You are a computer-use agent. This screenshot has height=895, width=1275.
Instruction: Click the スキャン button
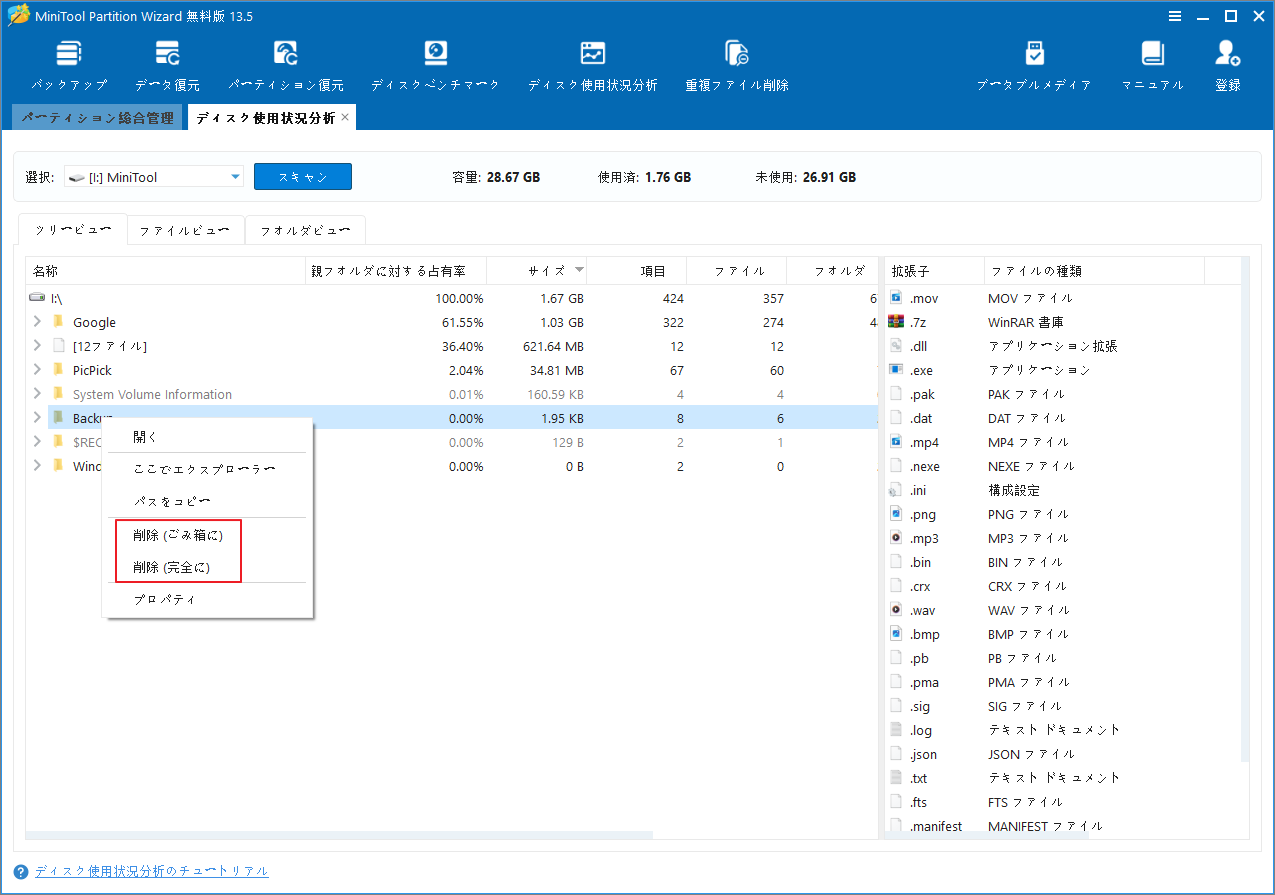pos(302,176)
